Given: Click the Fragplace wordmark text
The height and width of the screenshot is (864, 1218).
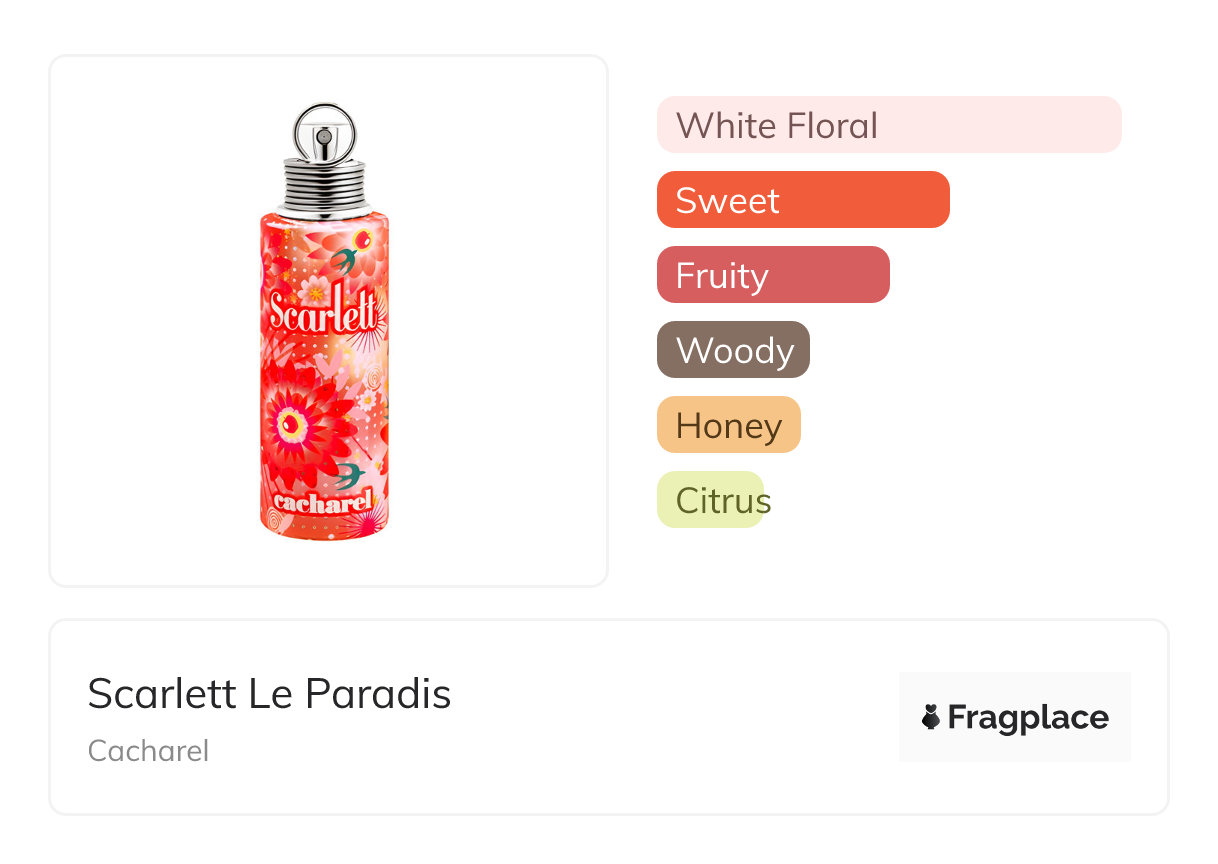Looking at the screenshot, I should (1028, 717).
